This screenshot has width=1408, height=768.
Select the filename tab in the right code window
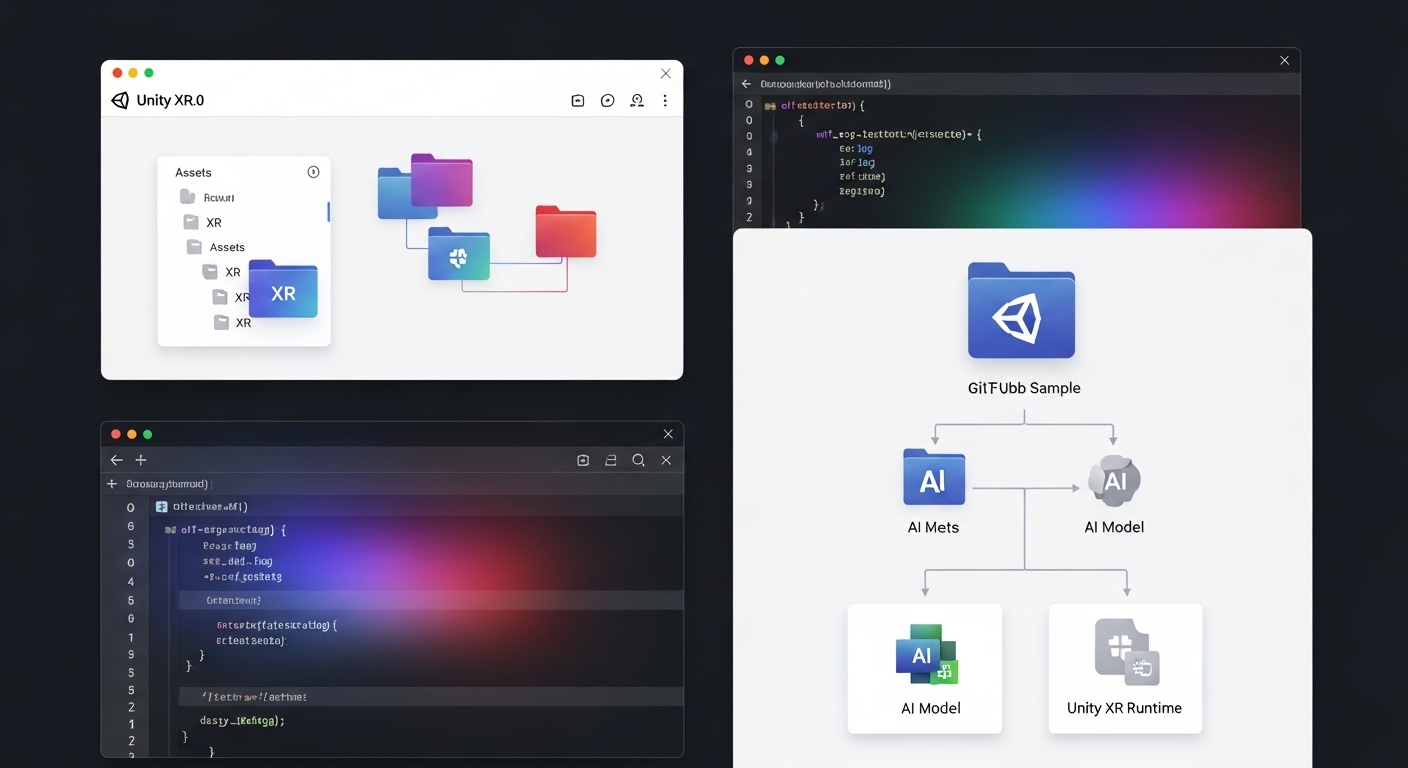[x=820, y=83]
